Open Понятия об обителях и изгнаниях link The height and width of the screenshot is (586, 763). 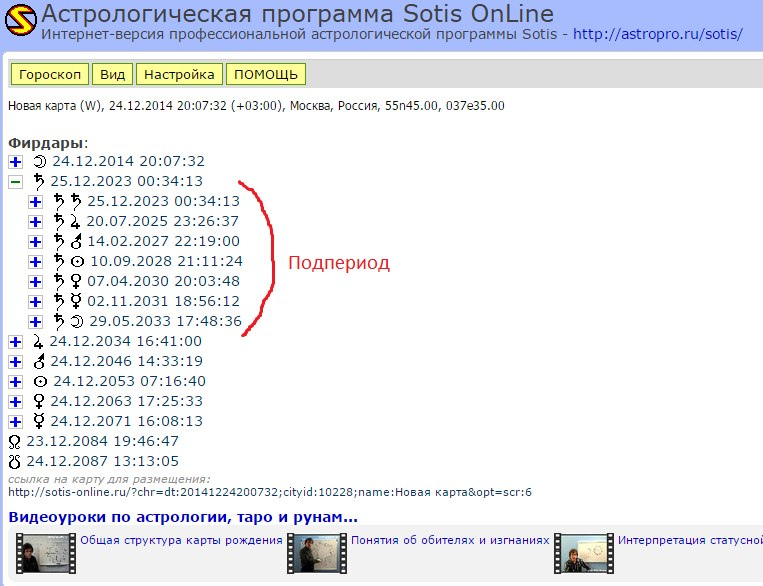click(x=450, y=540)
